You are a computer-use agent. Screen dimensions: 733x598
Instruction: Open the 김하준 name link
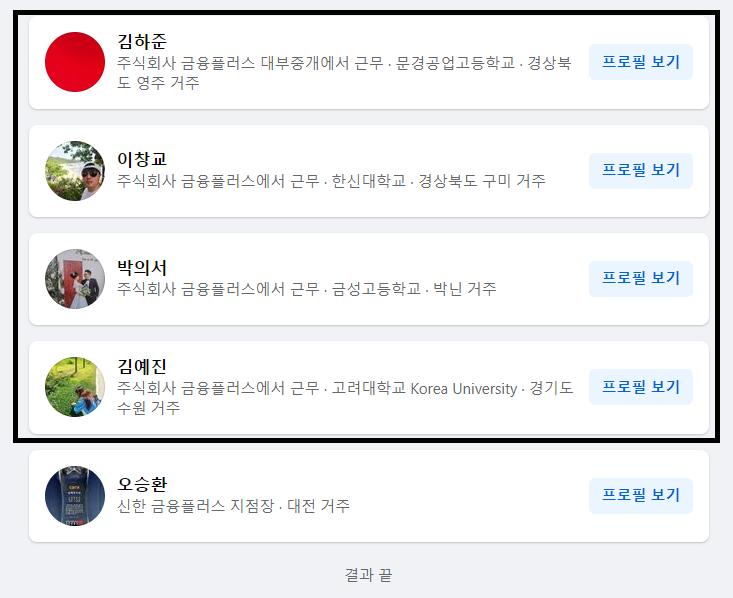click(x=142, y=41)
